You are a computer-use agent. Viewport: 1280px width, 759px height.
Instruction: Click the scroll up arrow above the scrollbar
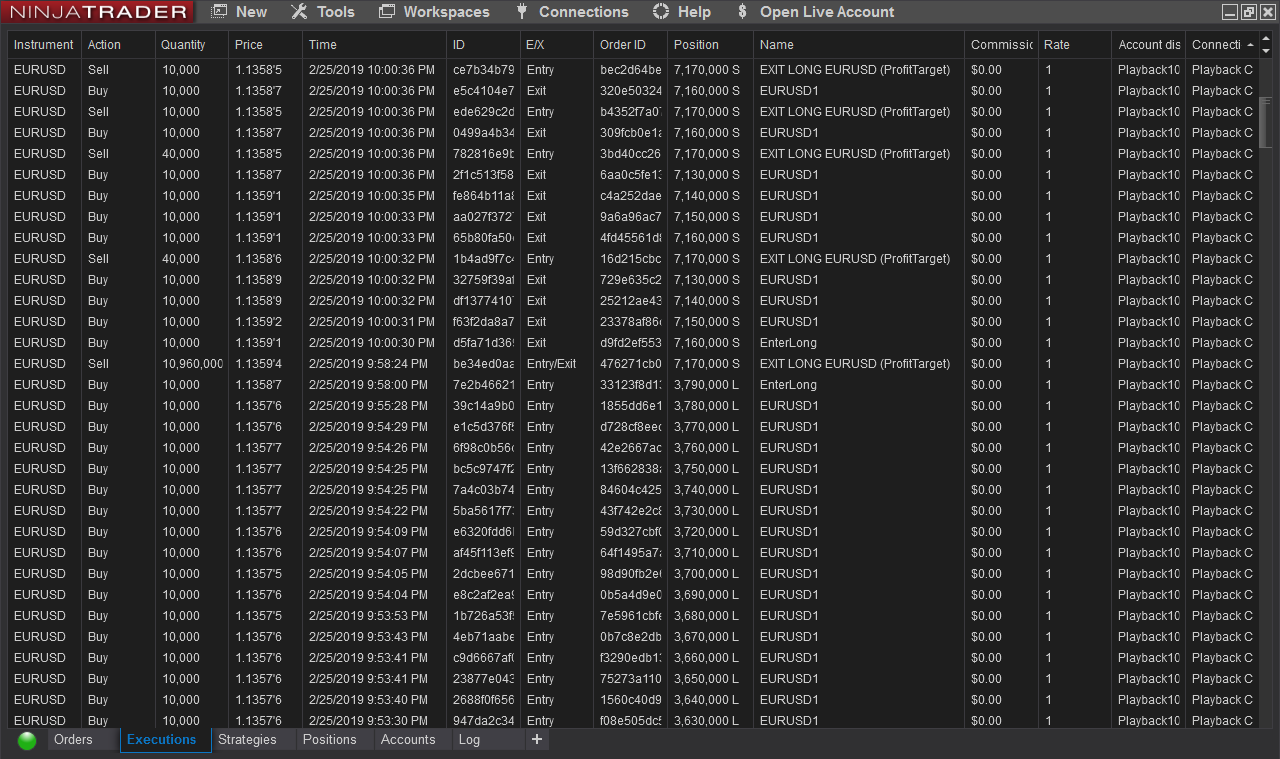click(1265, 39)
